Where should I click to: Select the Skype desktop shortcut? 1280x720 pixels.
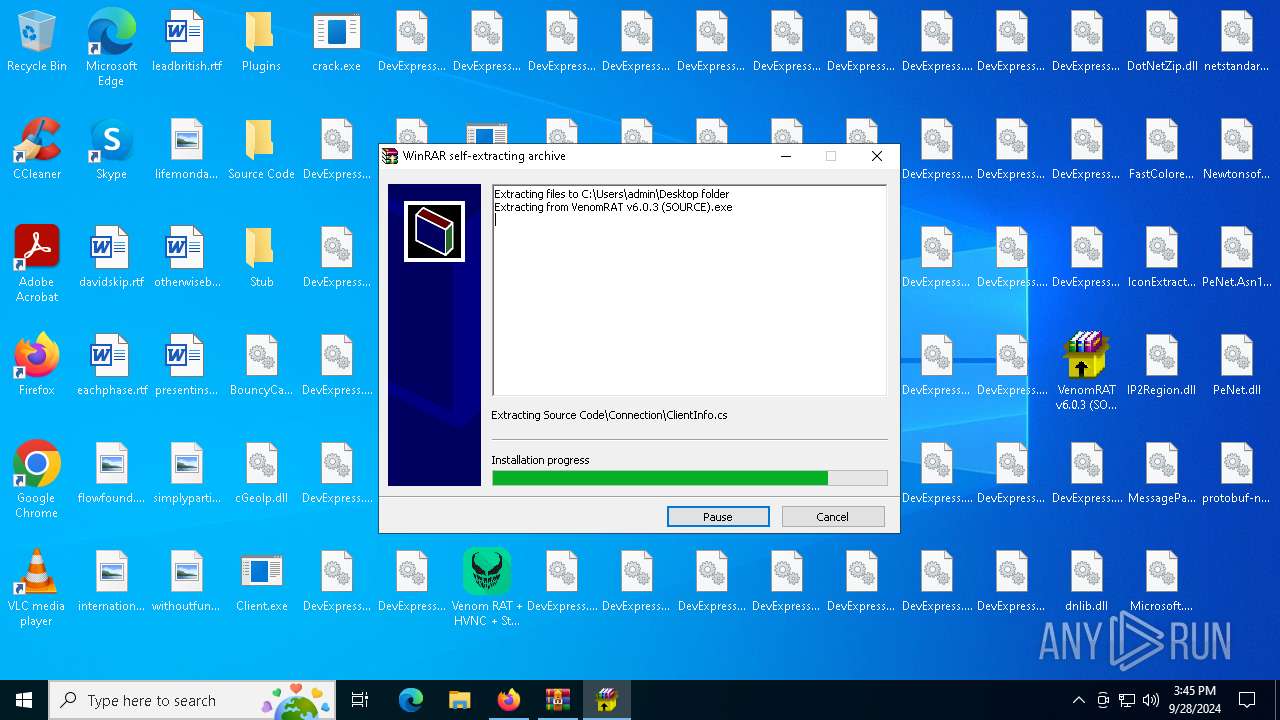111,149
